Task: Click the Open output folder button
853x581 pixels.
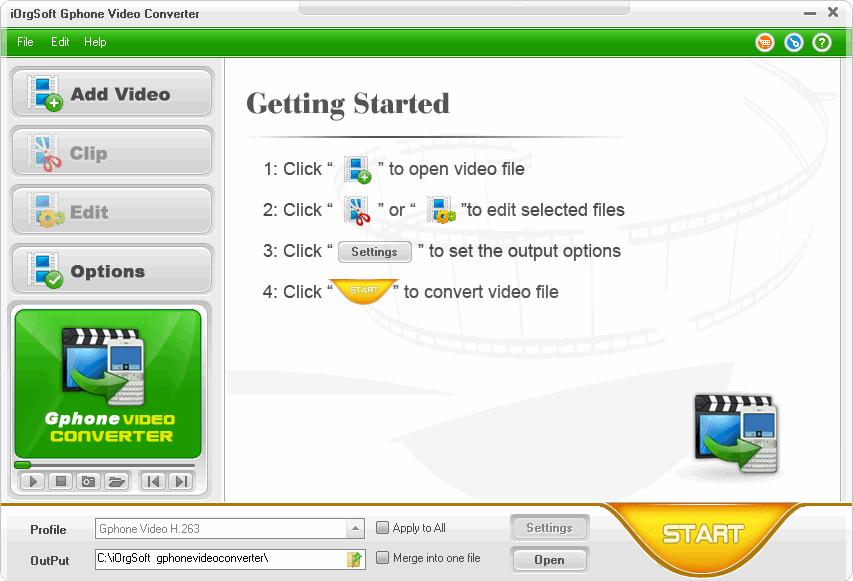Action: pos(549,560)
